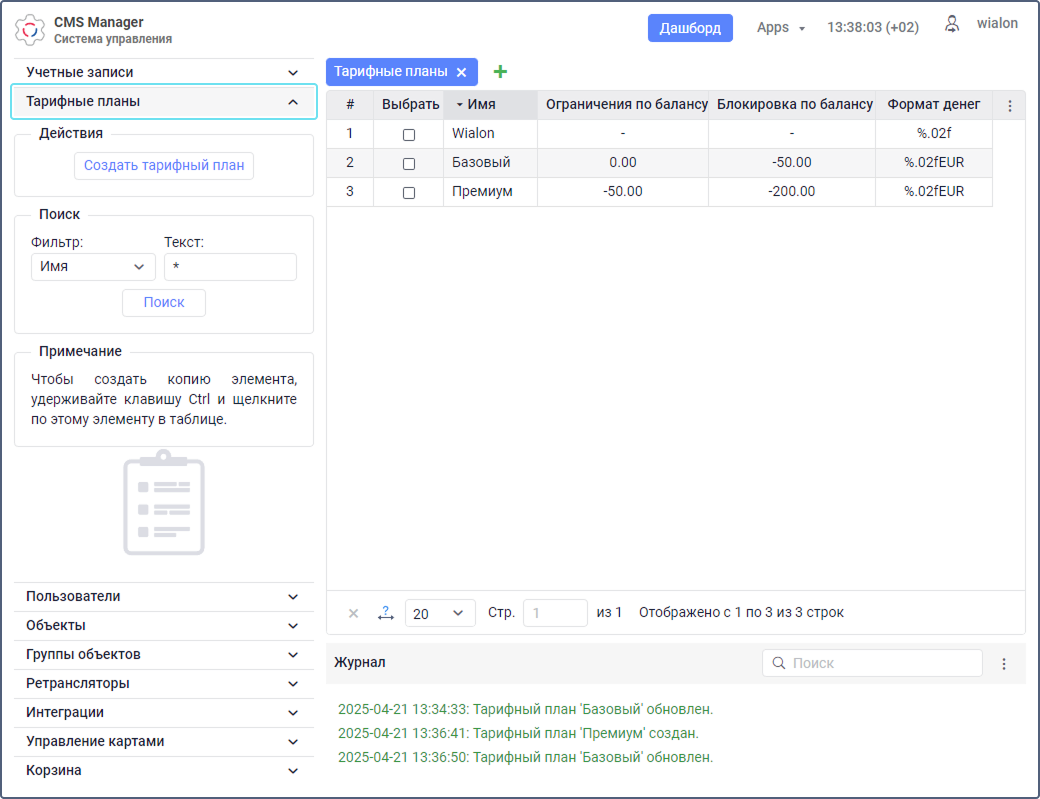Switch to the Тарифные планы tab
The width and height of the screenshot is (1040, 799).
[x=391, y=72]
